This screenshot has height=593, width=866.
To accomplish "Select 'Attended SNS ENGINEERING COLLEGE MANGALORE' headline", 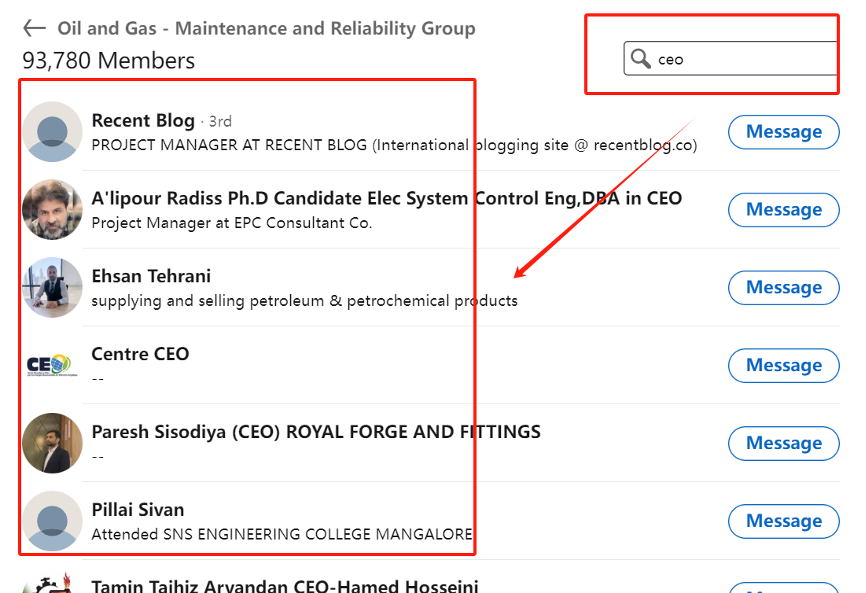I will point(282,534).
